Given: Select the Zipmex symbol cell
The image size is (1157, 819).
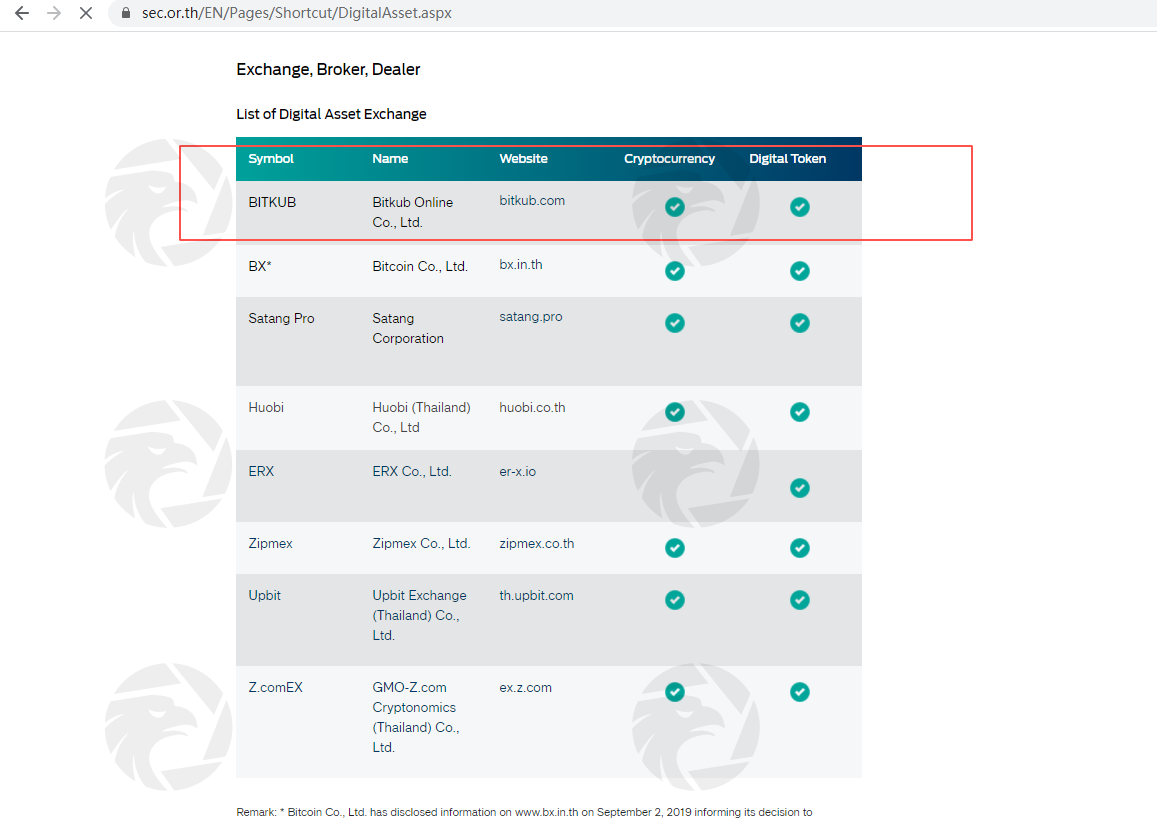Looking at the screenshot, I should tap(270, 544).
